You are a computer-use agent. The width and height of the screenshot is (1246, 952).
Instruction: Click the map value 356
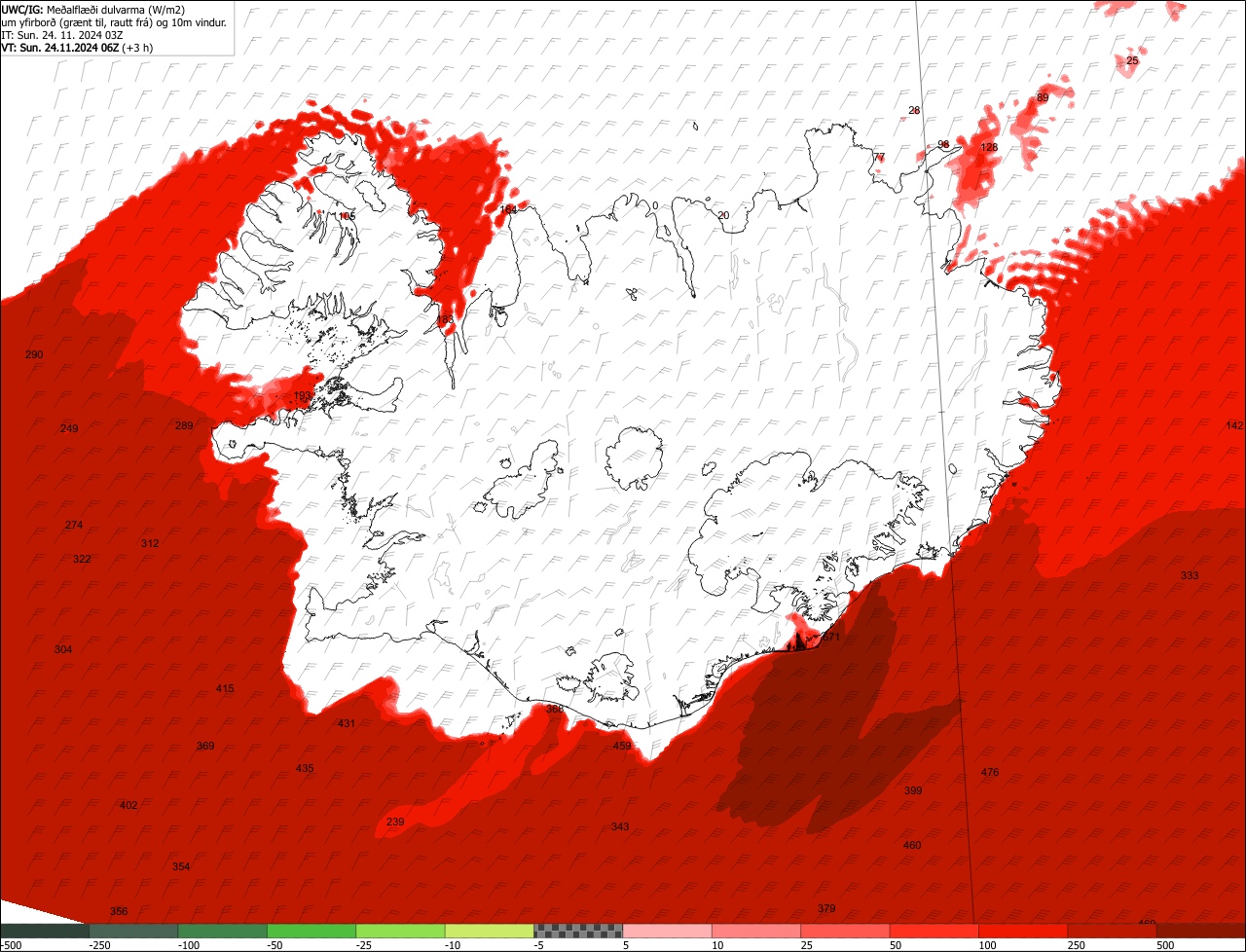pyautogui.click(x=119, y=911)
